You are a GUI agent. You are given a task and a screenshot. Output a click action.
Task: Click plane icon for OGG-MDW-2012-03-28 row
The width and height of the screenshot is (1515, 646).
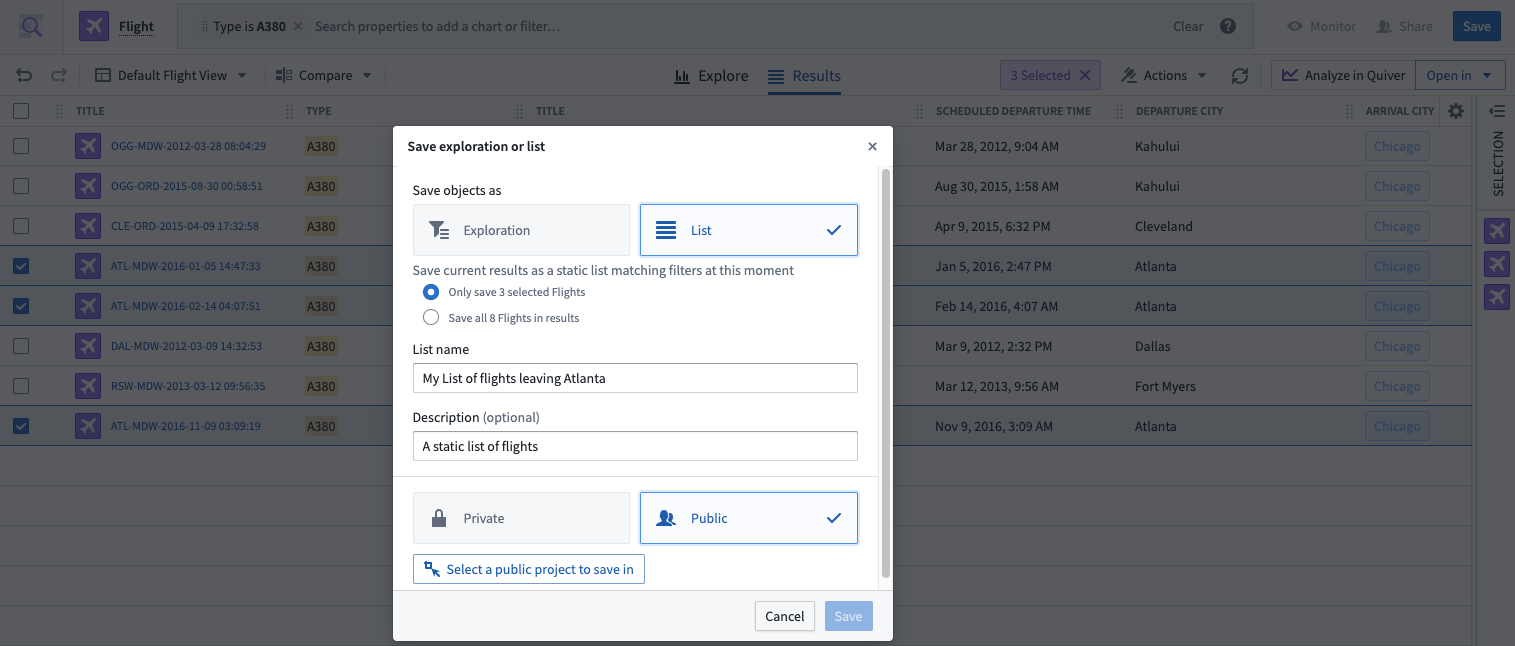click(x=88, y=146)
